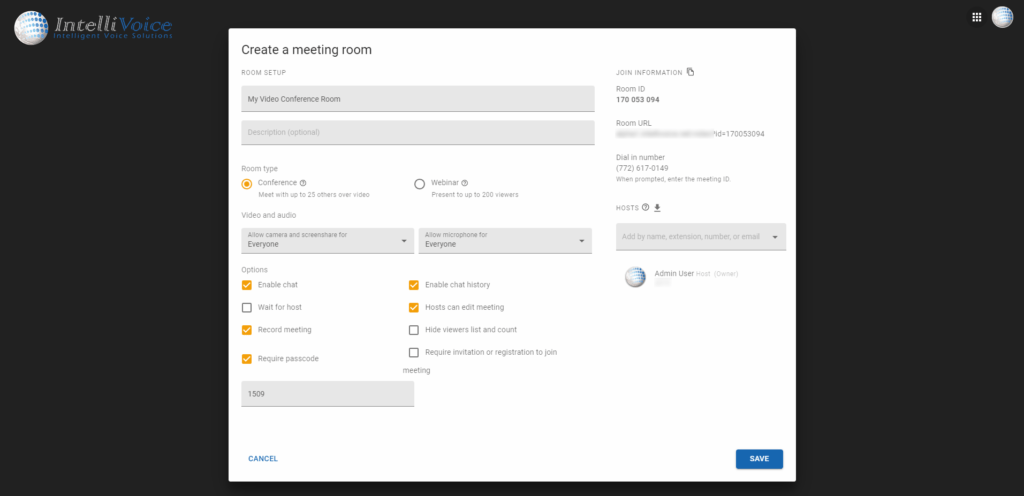Click the Conference help question mark icon
The image size is (1024, 496).
pos(303,183)
